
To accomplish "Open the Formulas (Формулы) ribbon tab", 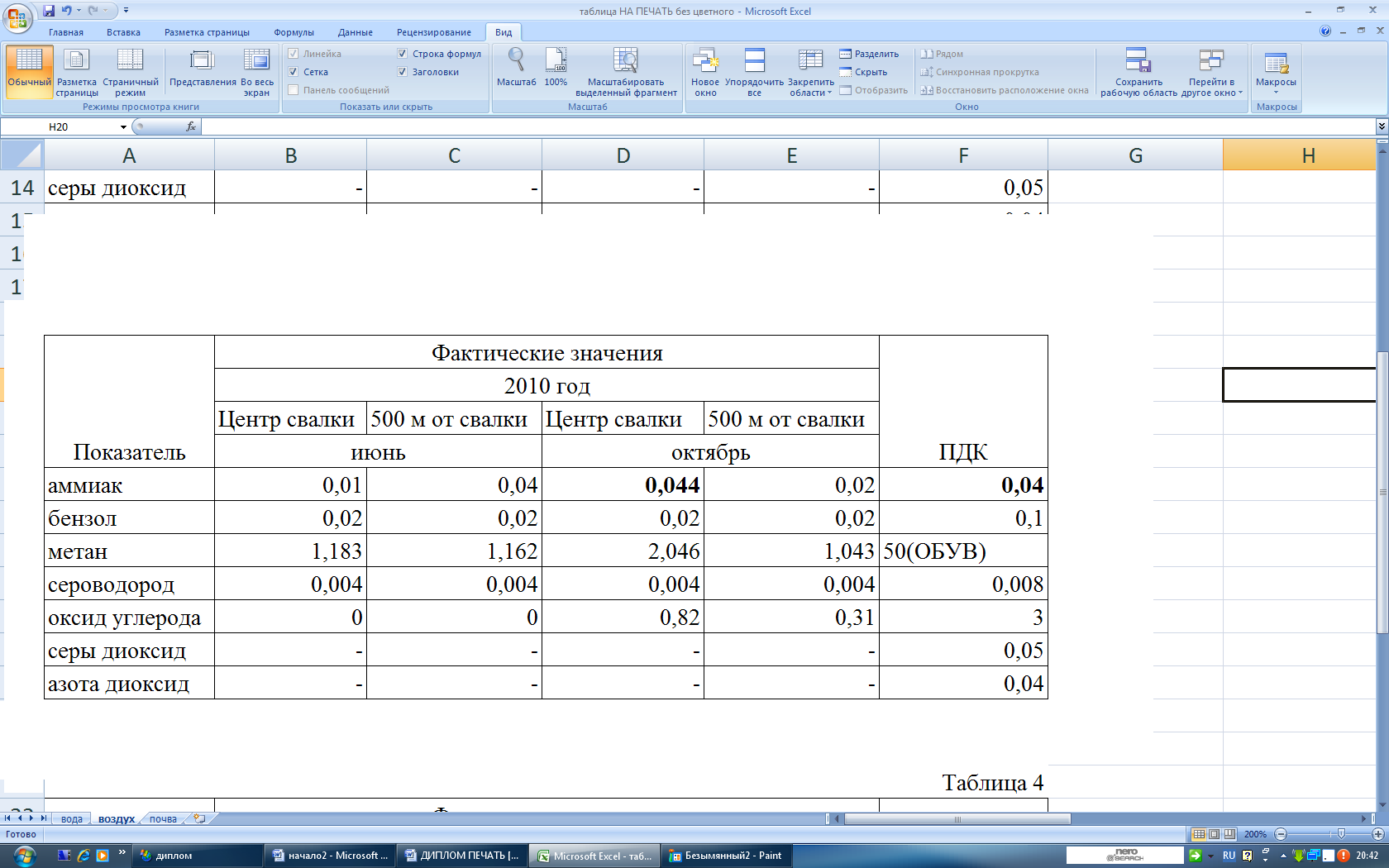I will pyautogui.click(x=294, y=32).
